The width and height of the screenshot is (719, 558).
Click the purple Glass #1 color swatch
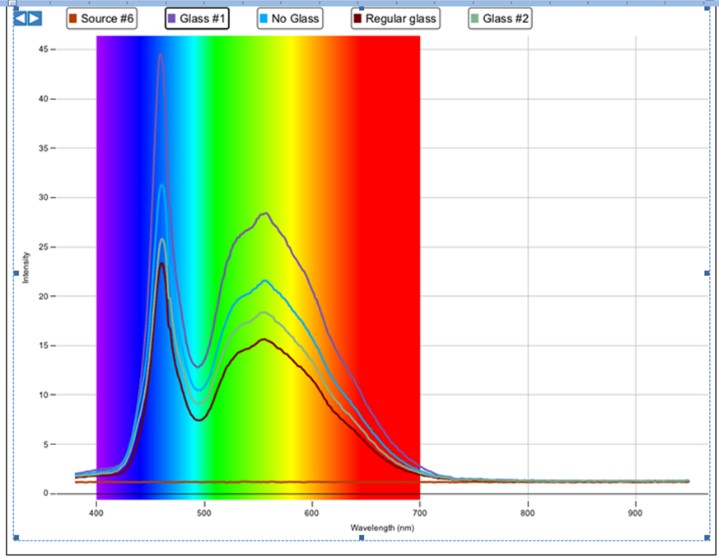coord(171,19)
